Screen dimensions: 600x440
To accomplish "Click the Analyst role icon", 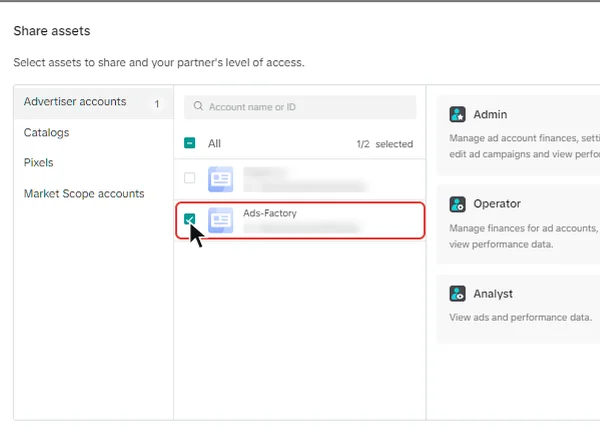I will point(457,294).
